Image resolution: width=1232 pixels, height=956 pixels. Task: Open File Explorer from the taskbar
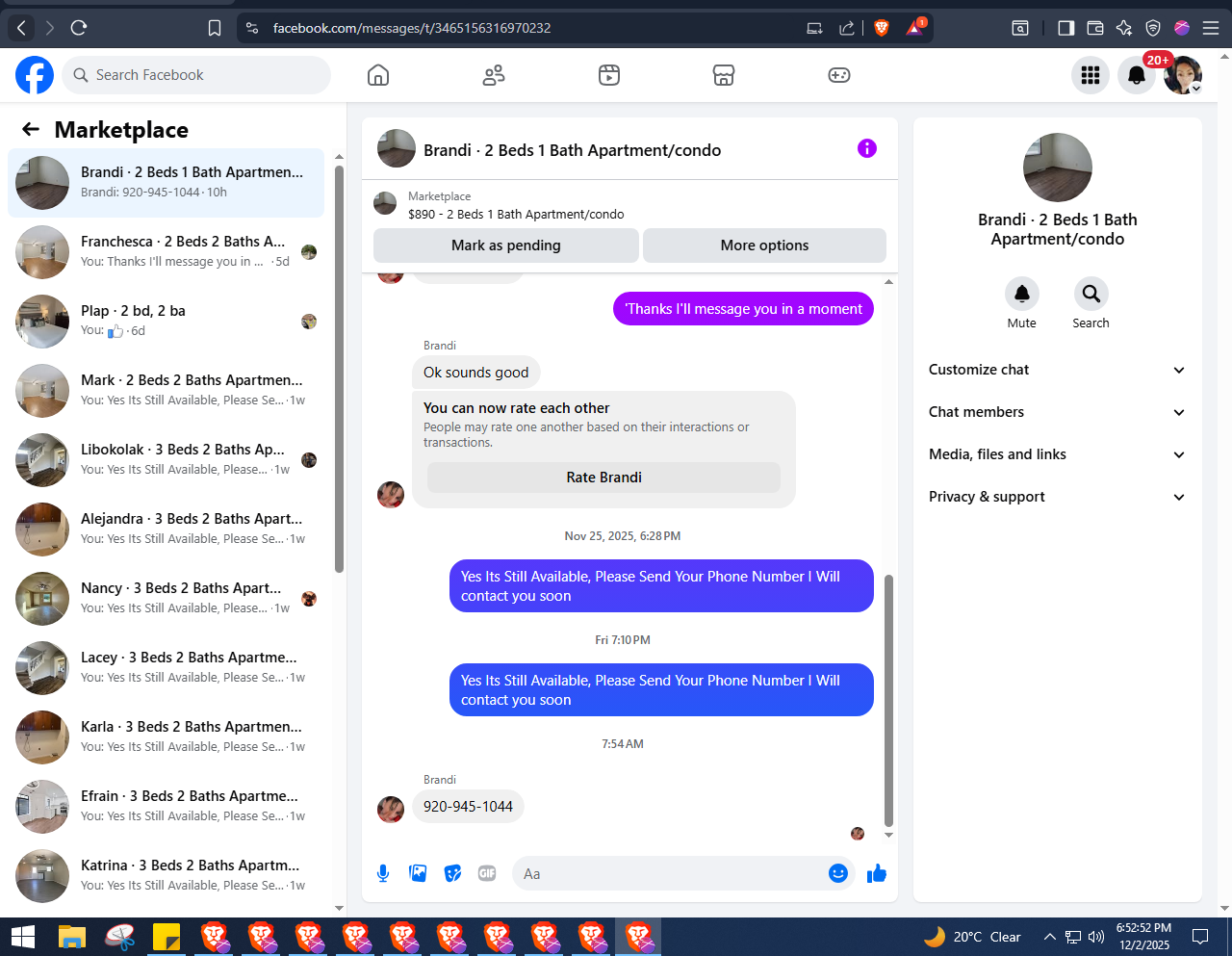72,937
